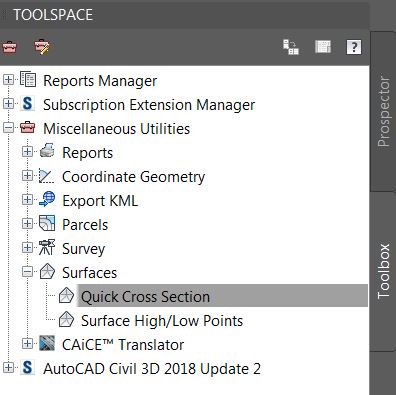
Task: Select the Surfaces label
Action: point(90,273)
